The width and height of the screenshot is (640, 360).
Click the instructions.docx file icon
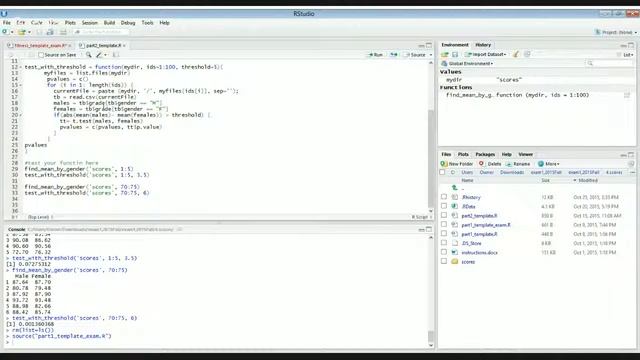[455, 253]
